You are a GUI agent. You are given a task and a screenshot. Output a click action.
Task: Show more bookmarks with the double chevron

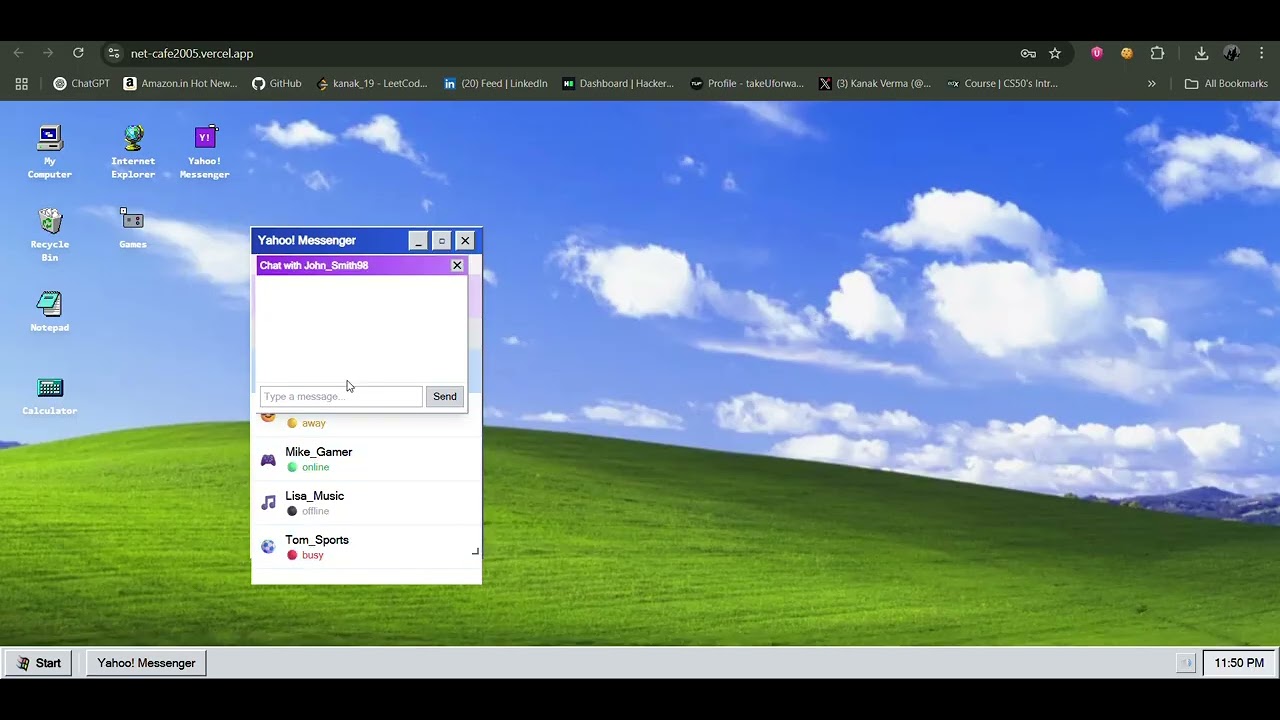tap(1151, 84)
